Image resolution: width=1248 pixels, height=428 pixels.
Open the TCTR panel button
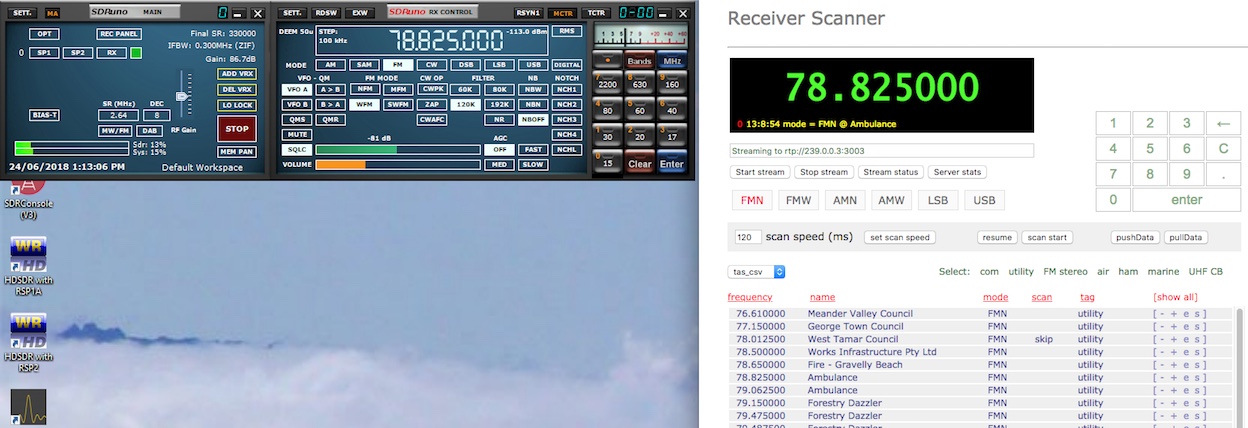coord(597,13)
